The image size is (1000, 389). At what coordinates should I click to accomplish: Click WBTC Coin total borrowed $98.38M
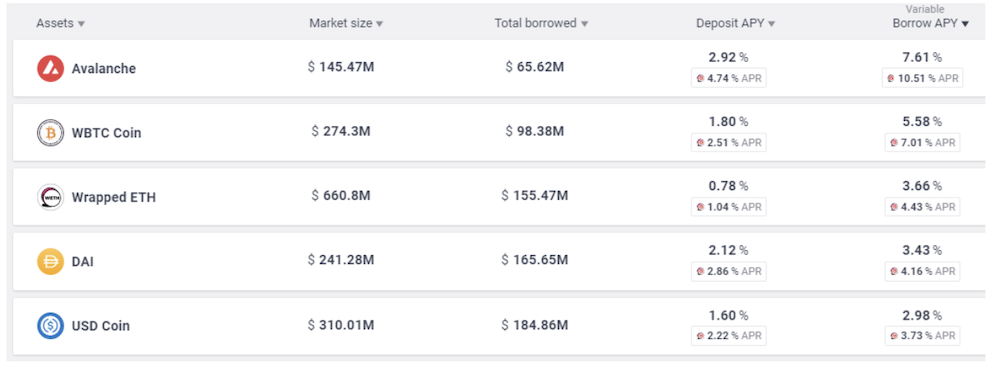534,131
